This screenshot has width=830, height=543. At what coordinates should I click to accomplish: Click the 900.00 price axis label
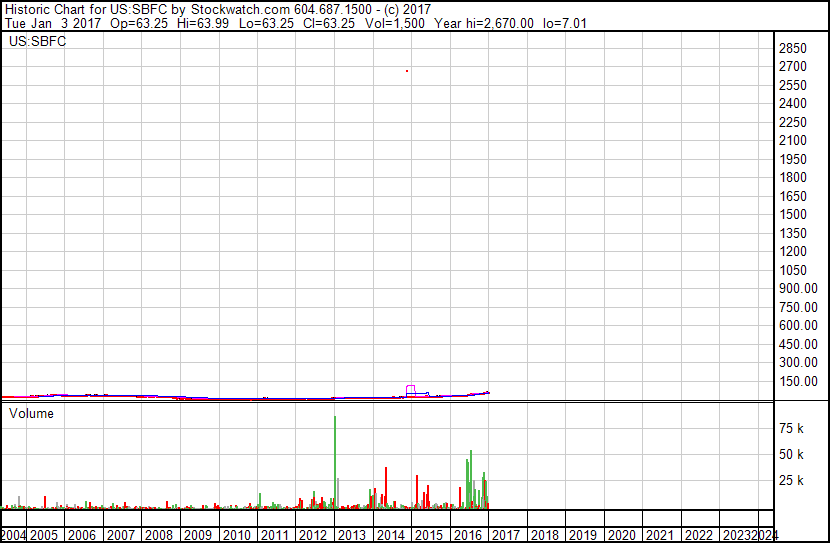(x=798, y=288)
